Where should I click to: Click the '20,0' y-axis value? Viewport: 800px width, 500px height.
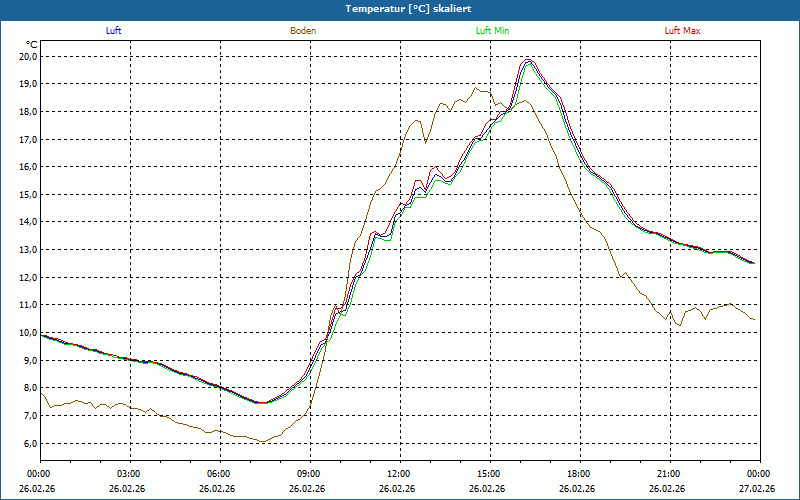[28, 56]
